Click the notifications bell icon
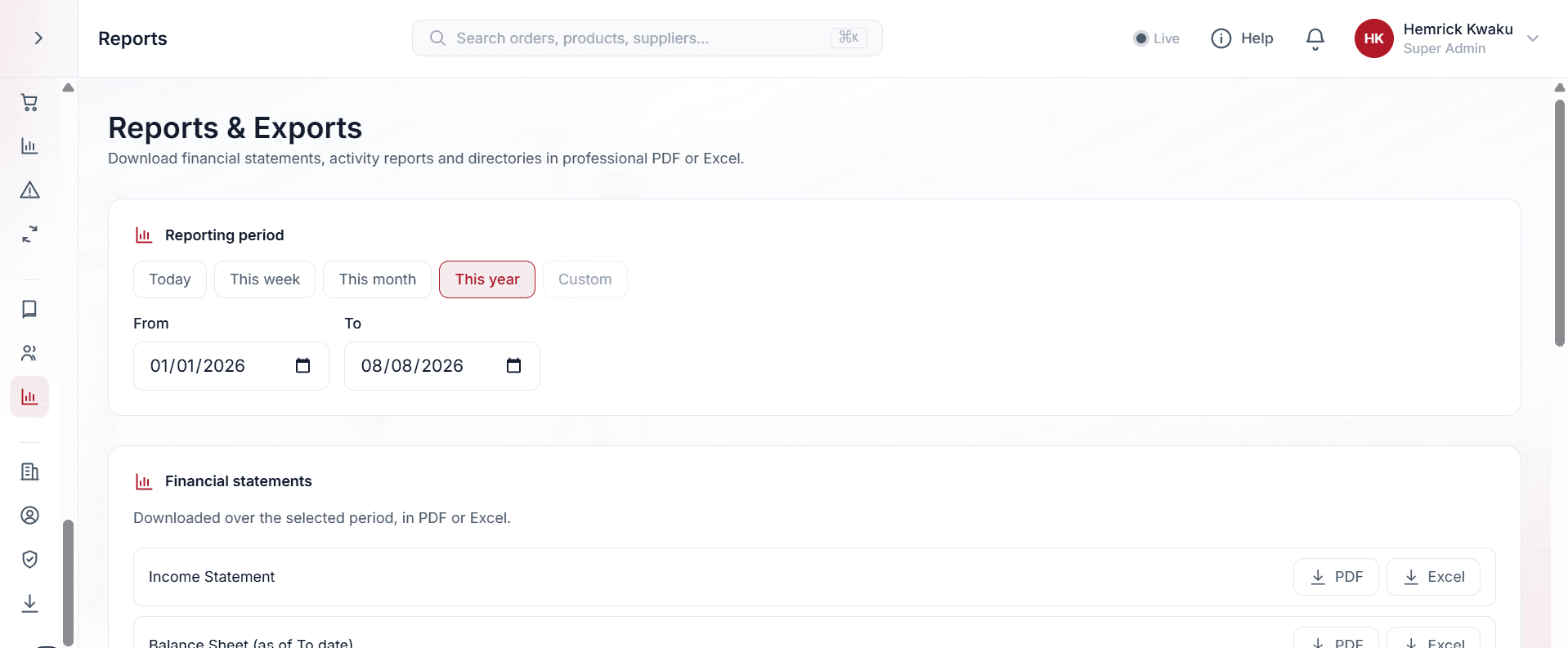Screen dimensions: 1568x648 coord(1315,38)
